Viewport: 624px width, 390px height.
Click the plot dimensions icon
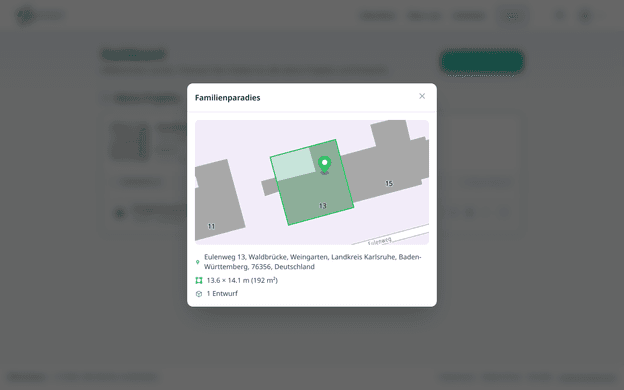pyautogui.click(x=199, y=281)
